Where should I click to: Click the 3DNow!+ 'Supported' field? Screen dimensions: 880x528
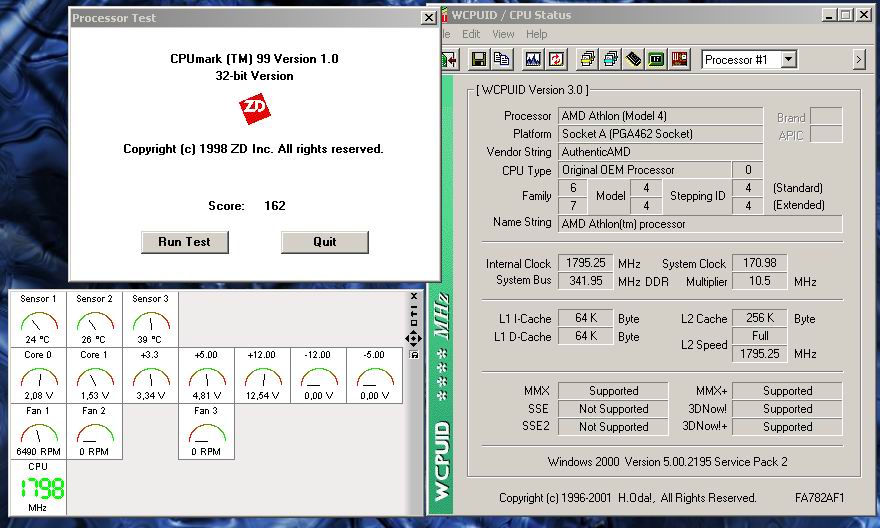(x=787, y=427)
